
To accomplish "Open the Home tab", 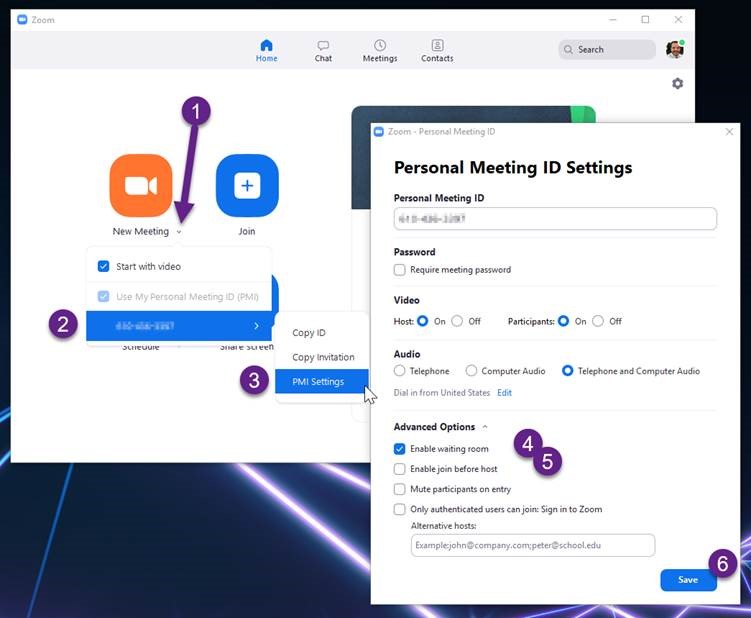I will pyautogui.click(x=266, y=51).
